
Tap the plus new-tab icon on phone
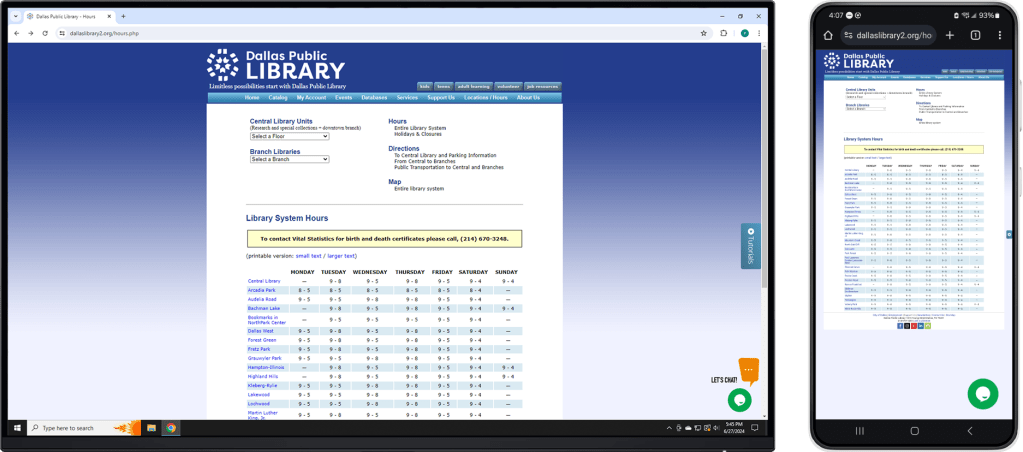[950, 35]
